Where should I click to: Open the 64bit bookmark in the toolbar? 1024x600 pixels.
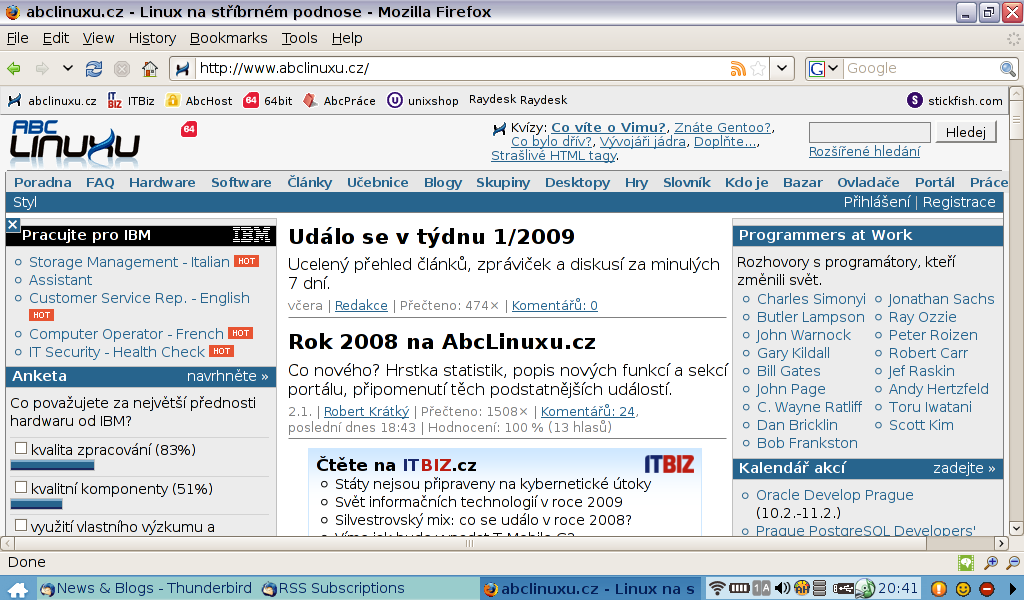click(268, 101)
